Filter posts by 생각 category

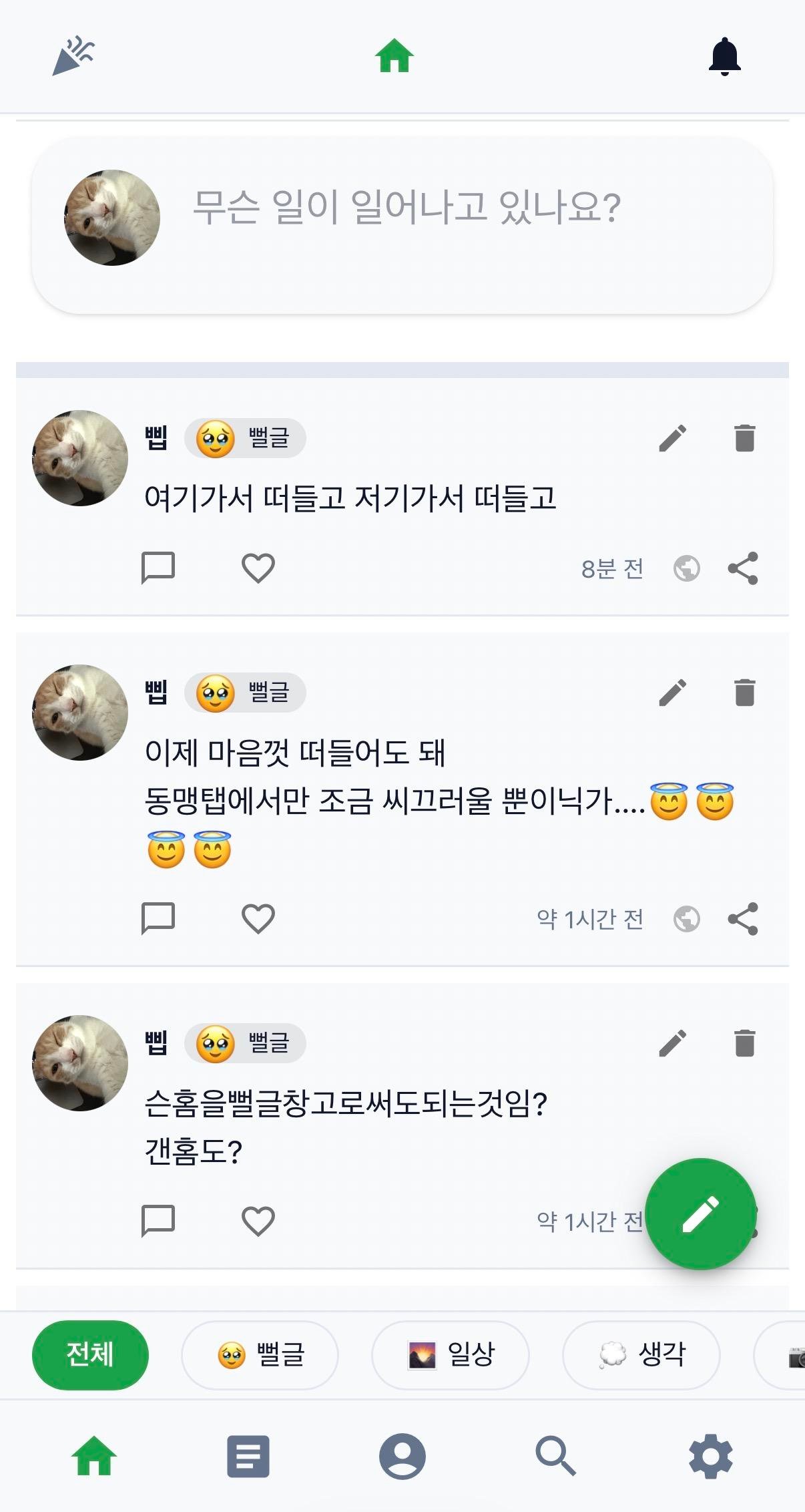[x=641, y=1355]
